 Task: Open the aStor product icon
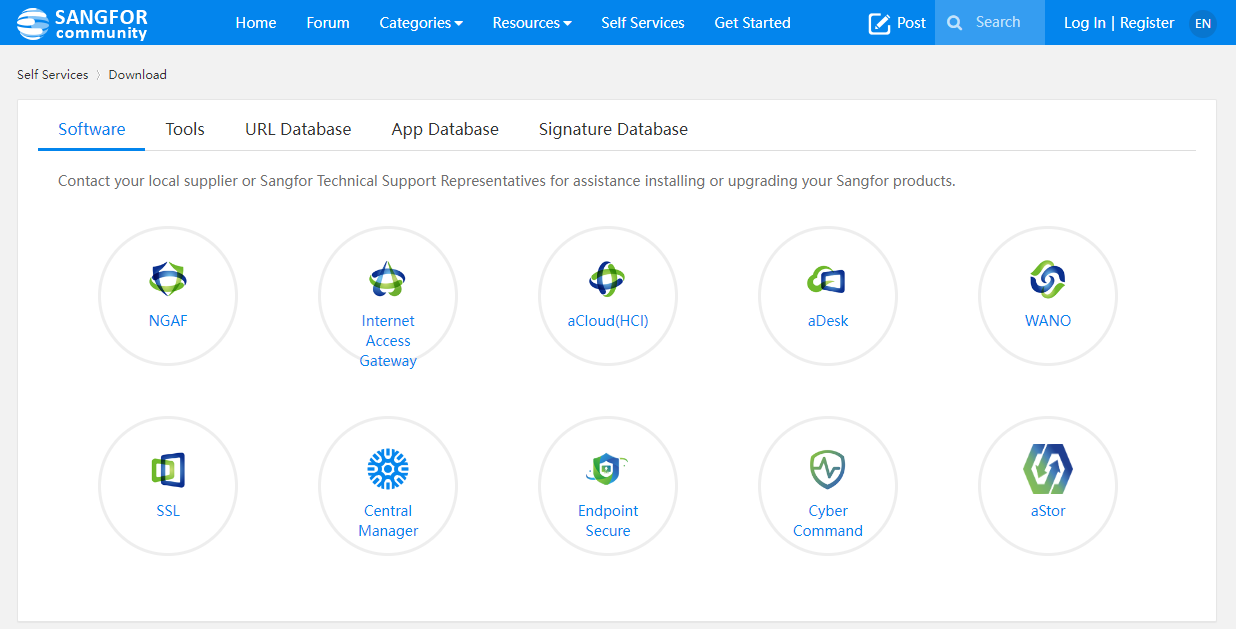(1047, 469)
